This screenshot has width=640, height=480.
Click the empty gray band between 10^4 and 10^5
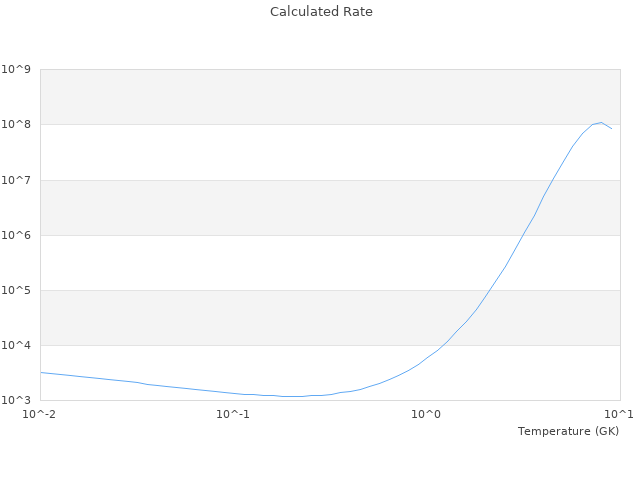[250, 317]
